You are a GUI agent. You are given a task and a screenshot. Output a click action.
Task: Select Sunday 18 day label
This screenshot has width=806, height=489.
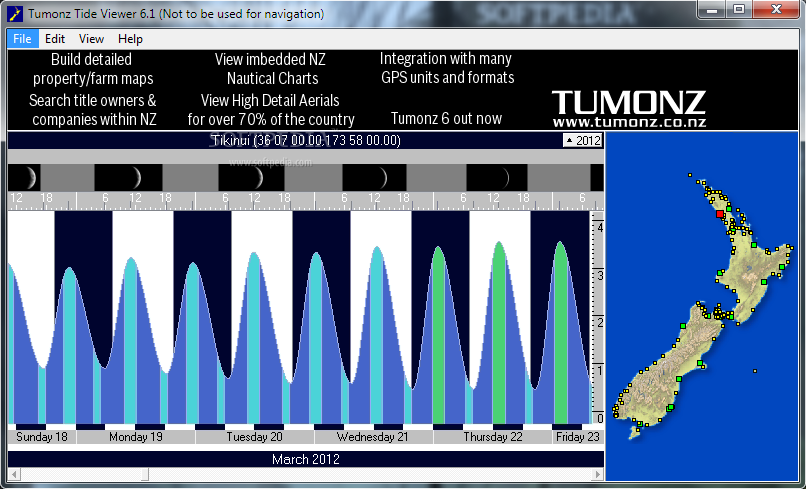click(x=42, y=437)
